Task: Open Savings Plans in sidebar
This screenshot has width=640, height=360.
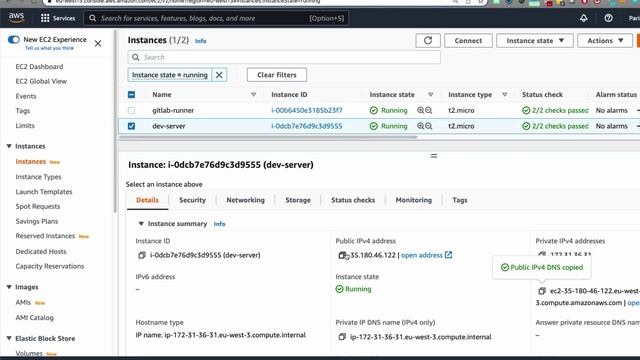Action: [37, 221]
